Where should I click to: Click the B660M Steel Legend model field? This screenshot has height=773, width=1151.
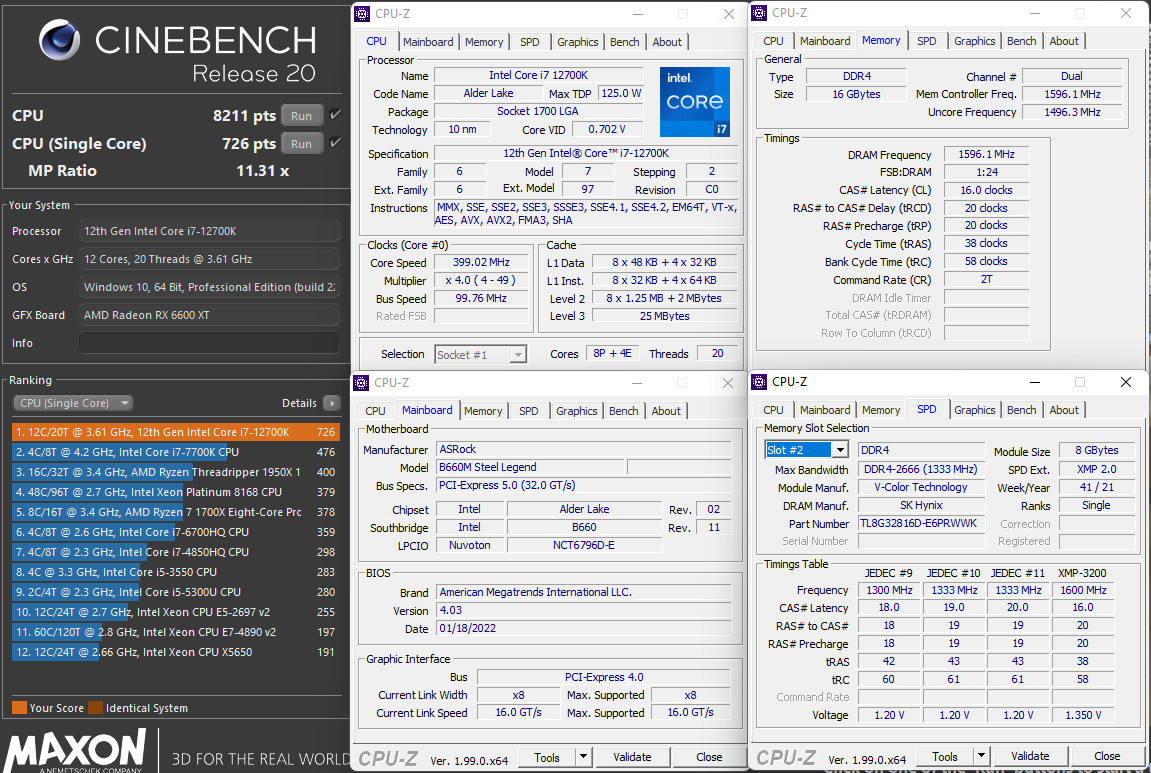click(530, 468)
